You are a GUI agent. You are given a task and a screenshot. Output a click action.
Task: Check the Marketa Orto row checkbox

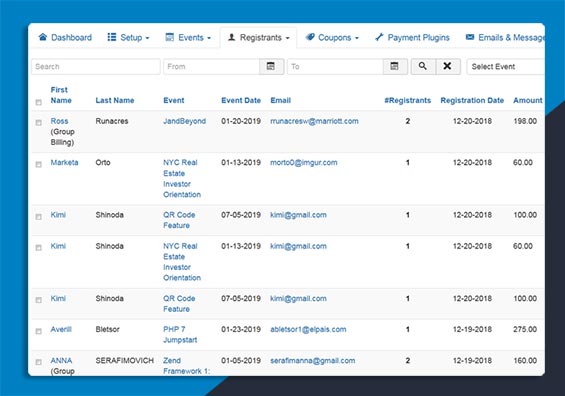click(39, 164)
